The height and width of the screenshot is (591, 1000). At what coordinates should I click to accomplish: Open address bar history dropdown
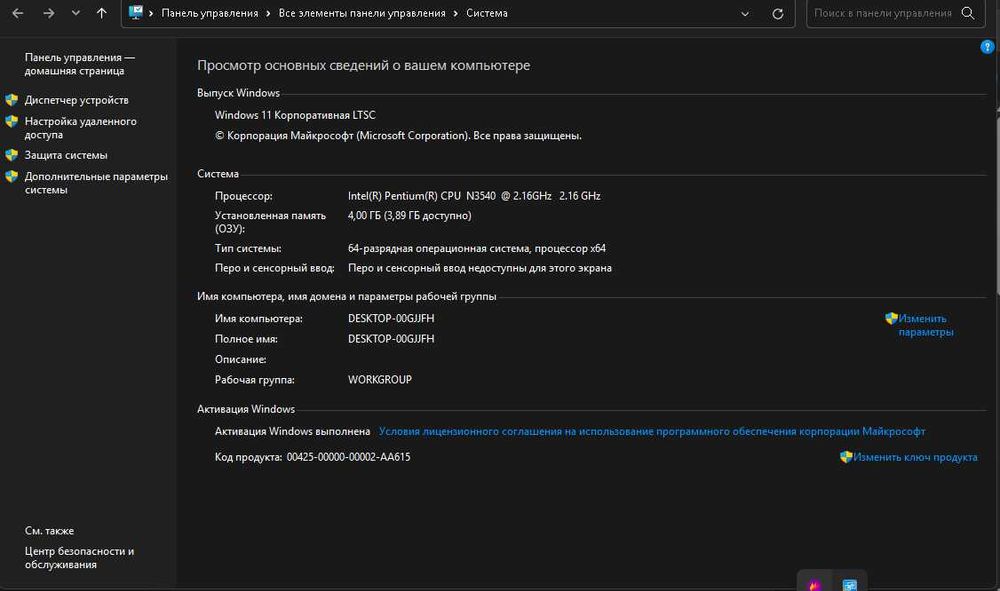click(x=745, y=13)
